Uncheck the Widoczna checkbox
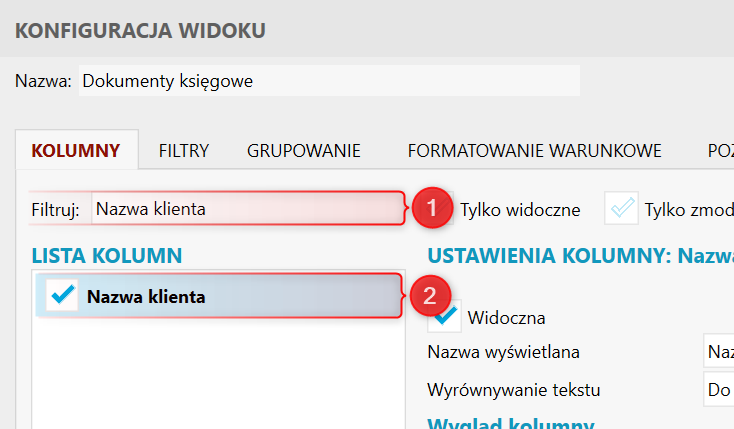The width and height of the screenshot is (734, 429). (443, 317)
